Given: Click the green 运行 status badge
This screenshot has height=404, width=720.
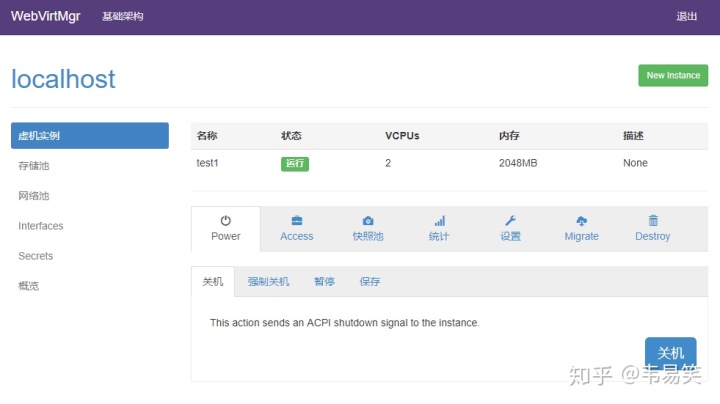Looking at the screenshot, I should (x=295, y=163).
